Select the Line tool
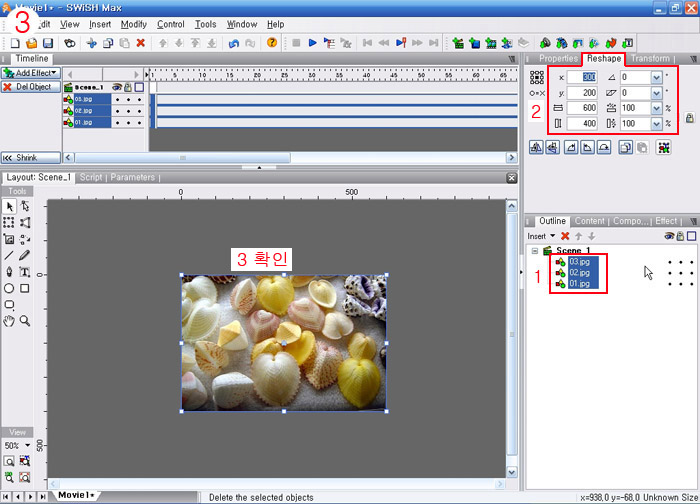This screenshot has height=504, width=700. tap(9, 255)
